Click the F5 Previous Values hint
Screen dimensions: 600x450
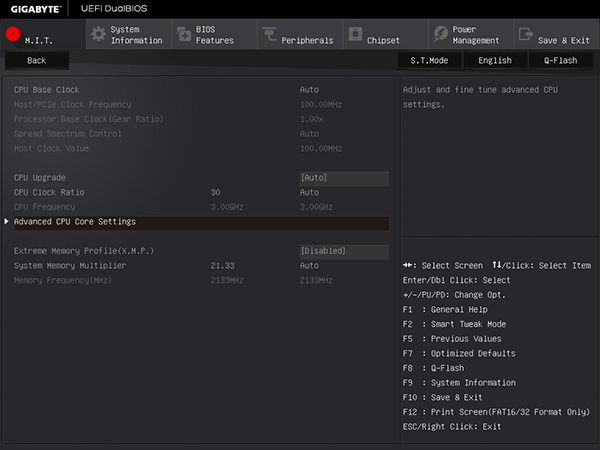(x=452, y=339)
